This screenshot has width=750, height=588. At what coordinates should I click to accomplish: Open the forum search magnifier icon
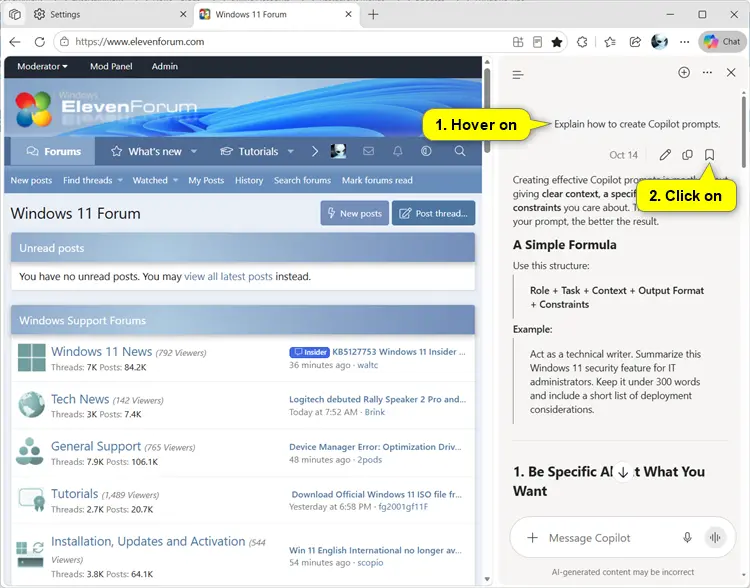460,151
